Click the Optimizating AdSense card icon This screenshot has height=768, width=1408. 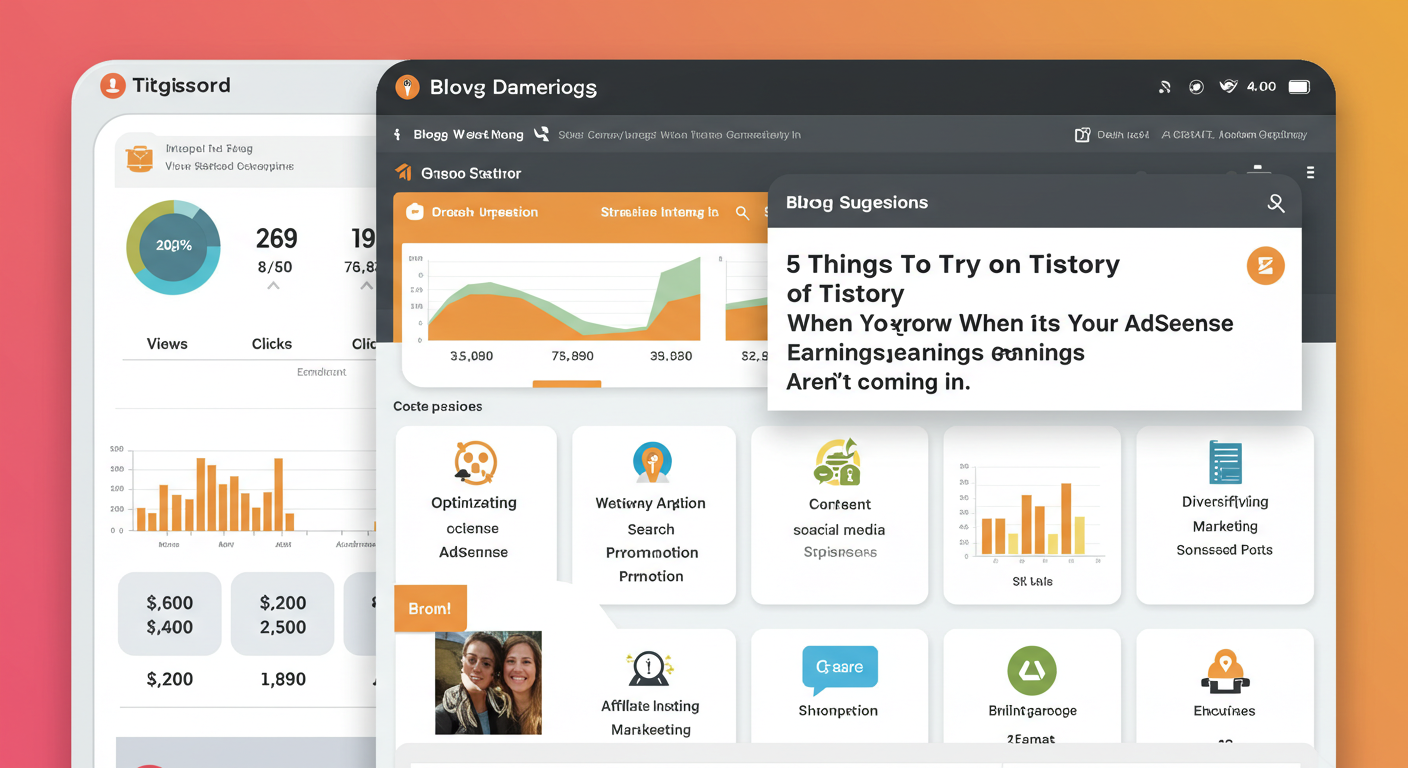tap(474, 463)
